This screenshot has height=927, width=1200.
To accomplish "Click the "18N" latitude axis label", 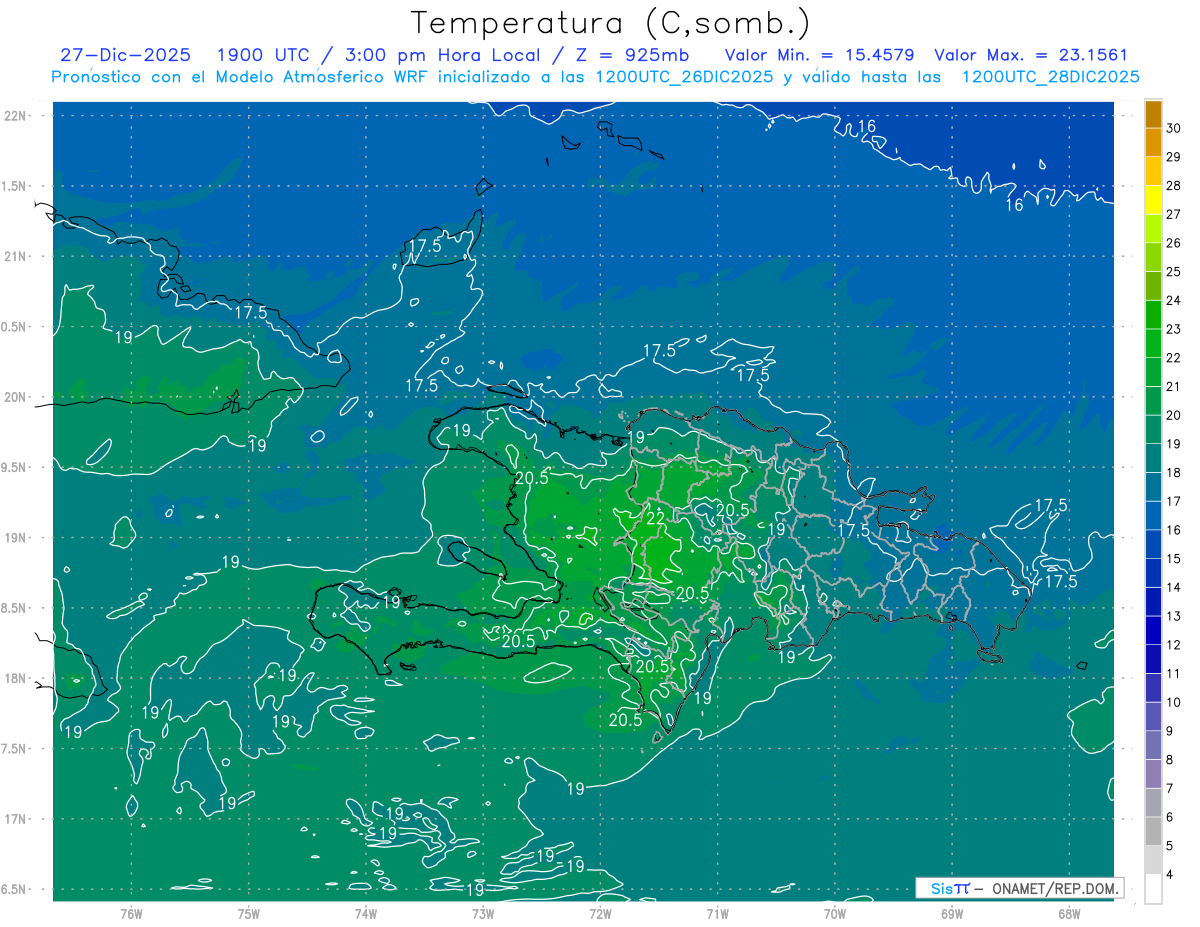I will click(x=16, y=679).
